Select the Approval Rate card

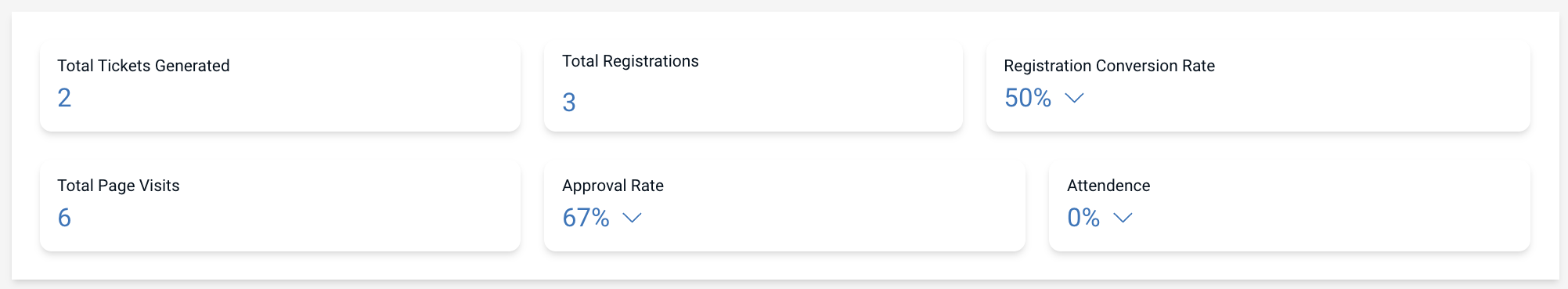tap(784, 207)
